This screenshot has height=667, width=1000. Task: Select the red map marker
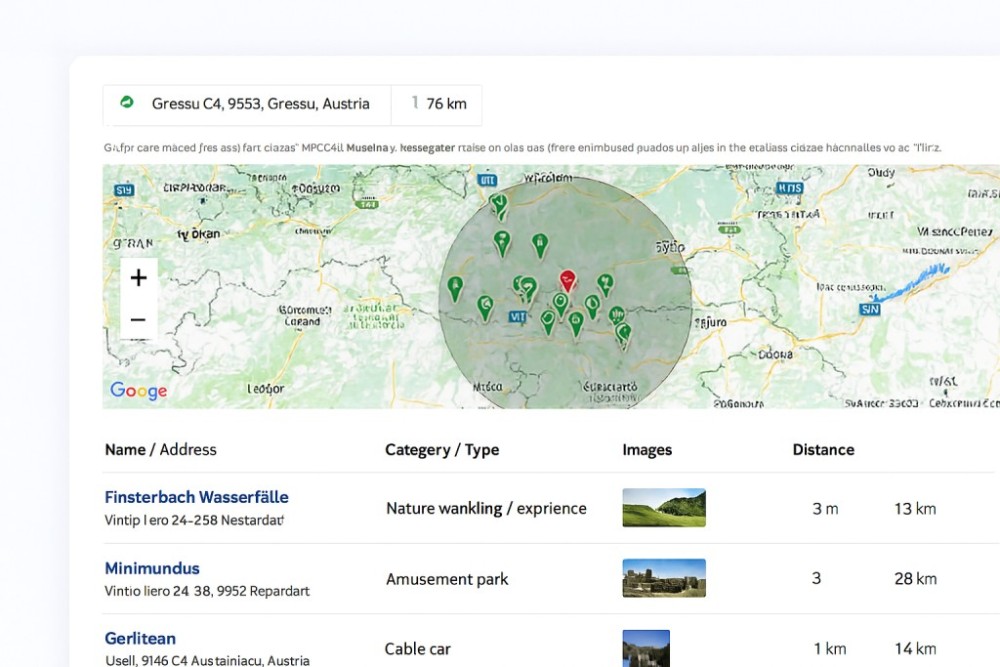click(567, 280)
